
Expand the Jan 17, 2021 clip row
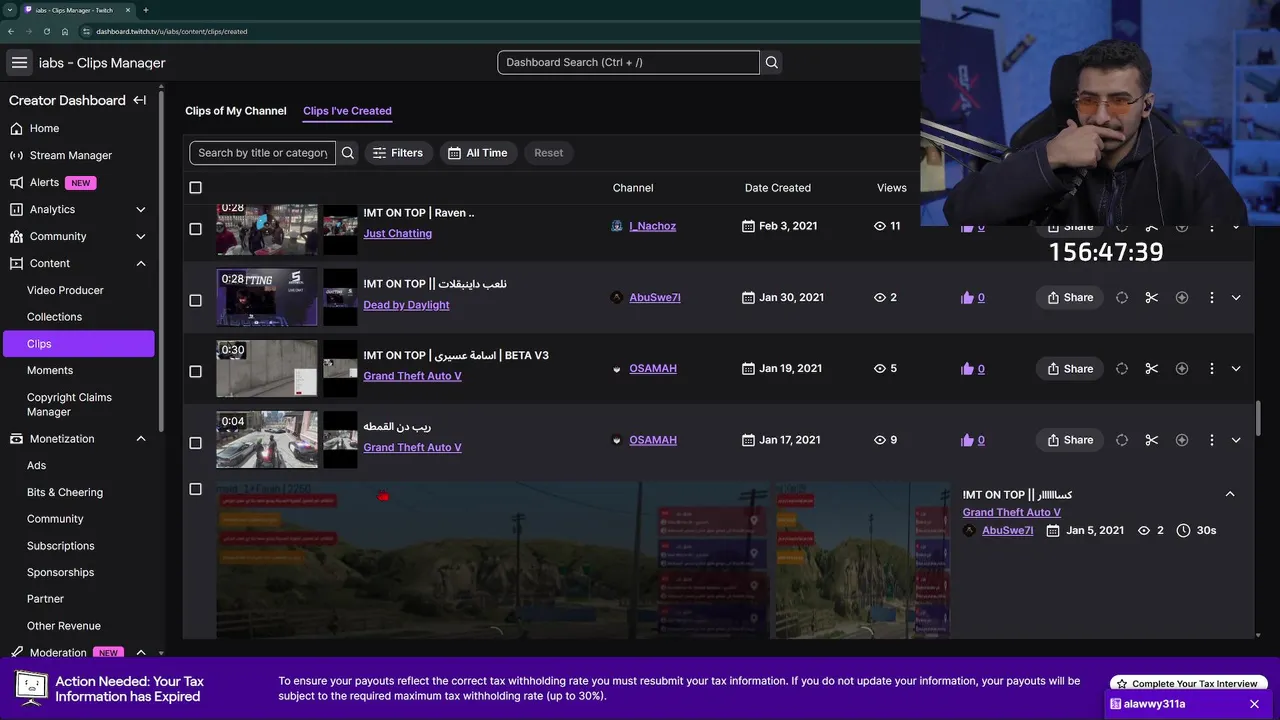(1236, 440)
